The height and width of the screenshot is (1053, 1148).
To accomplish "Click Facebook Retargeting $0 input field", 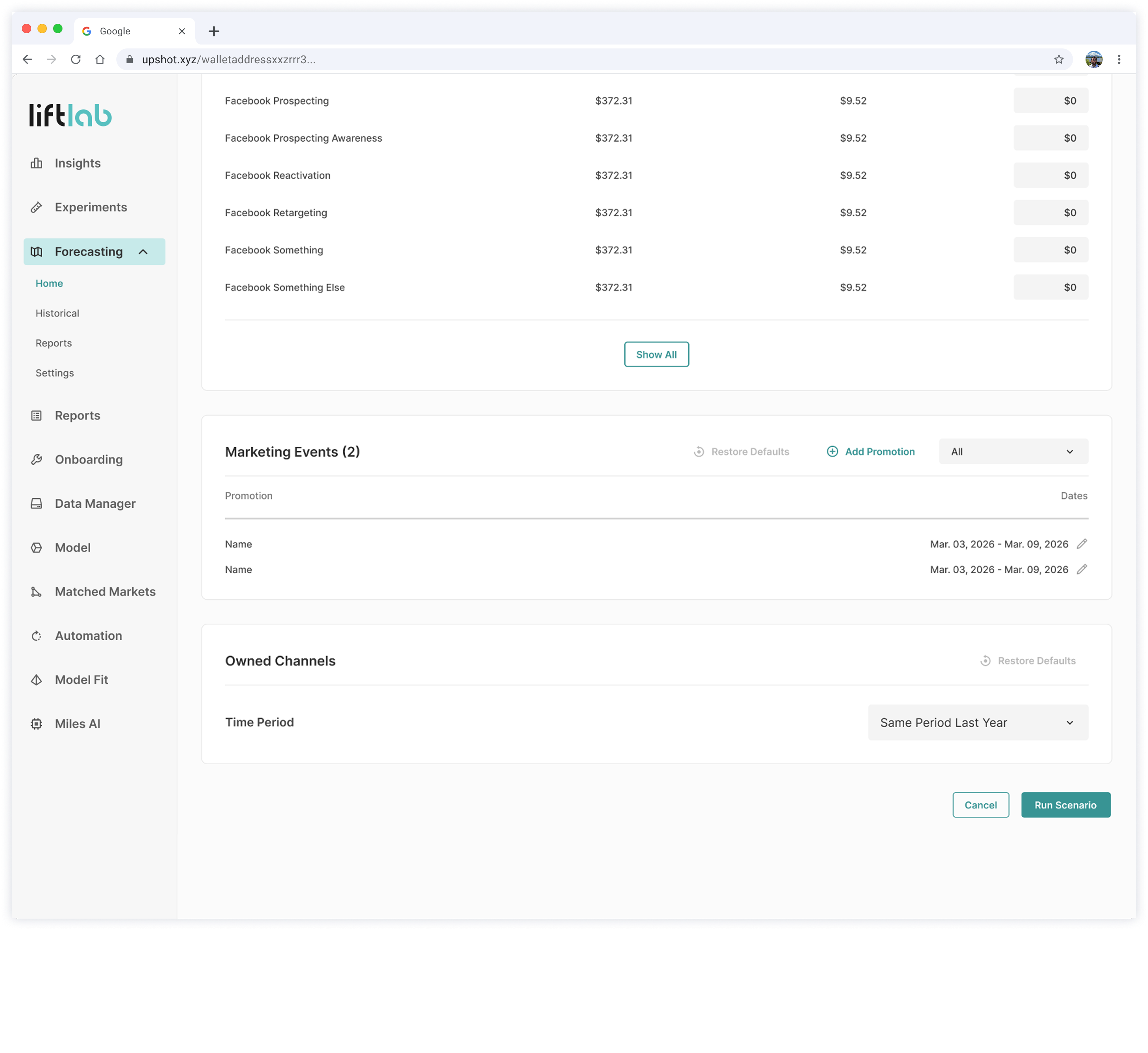I will tap(1051, 212).
